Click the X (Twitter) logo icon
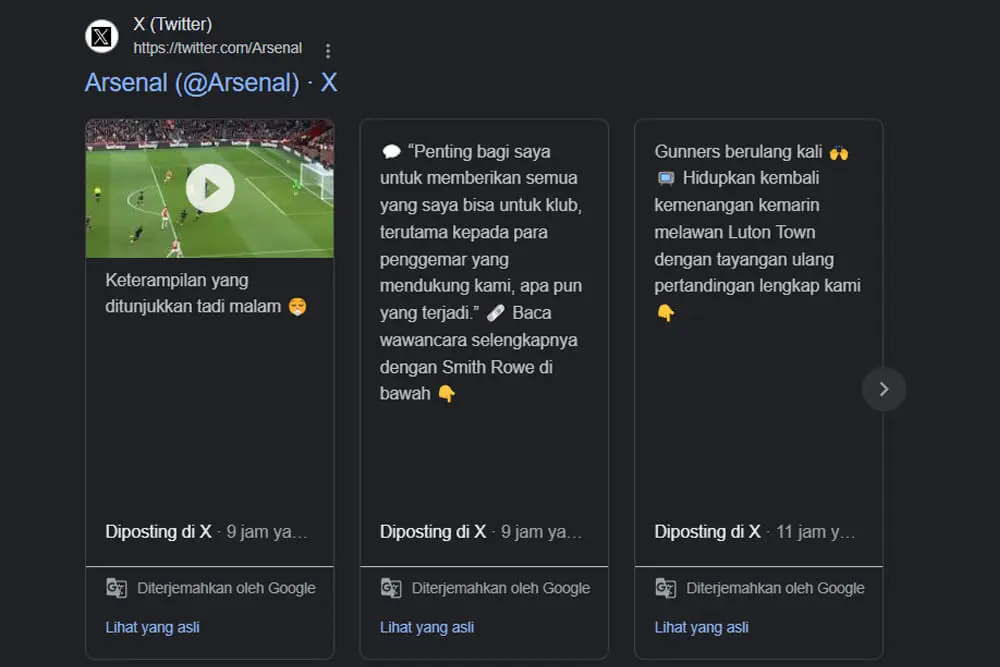 [101, 37]
